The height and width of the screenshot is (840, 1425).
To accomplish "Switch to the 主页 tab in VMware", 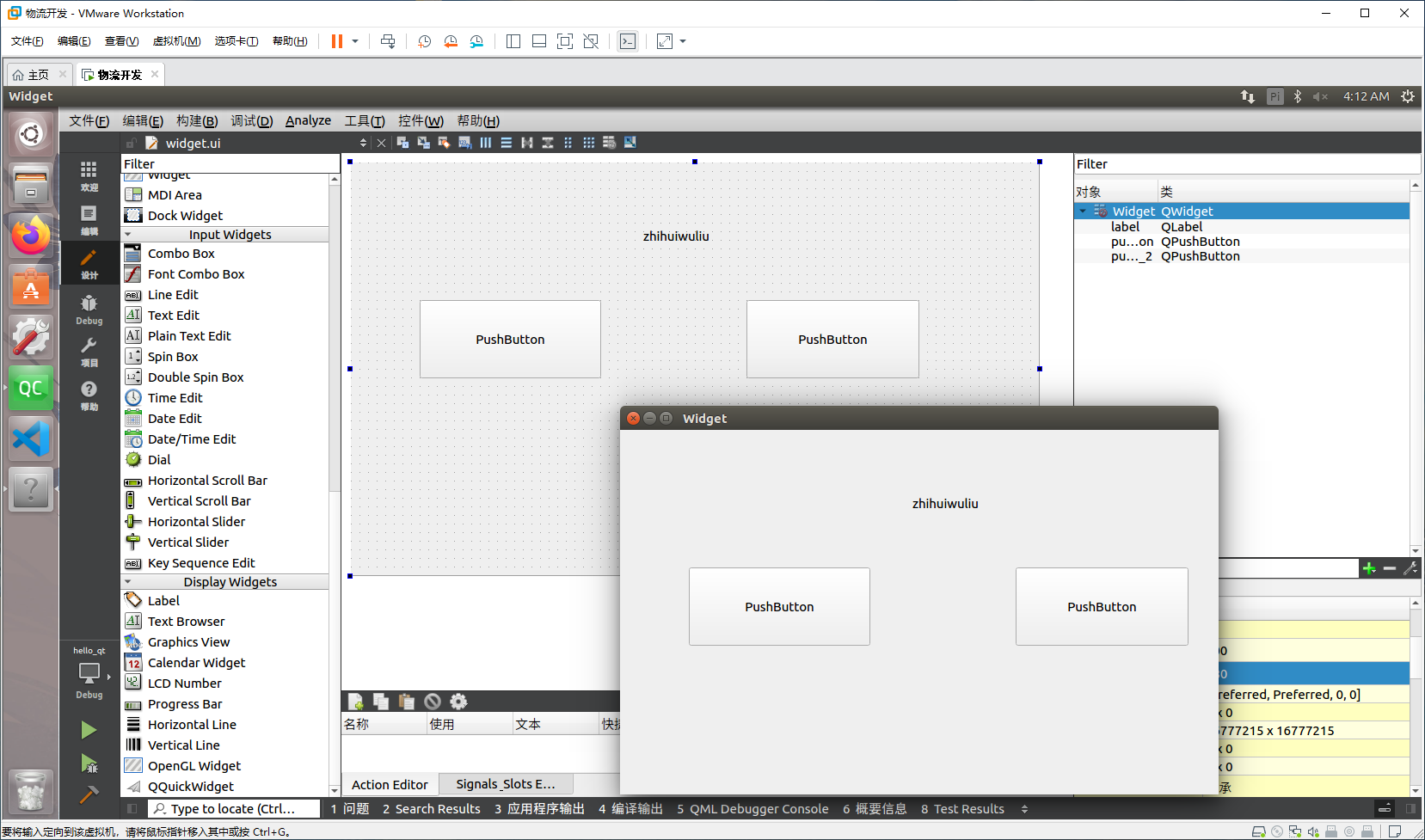I will (x=39, y=75).
